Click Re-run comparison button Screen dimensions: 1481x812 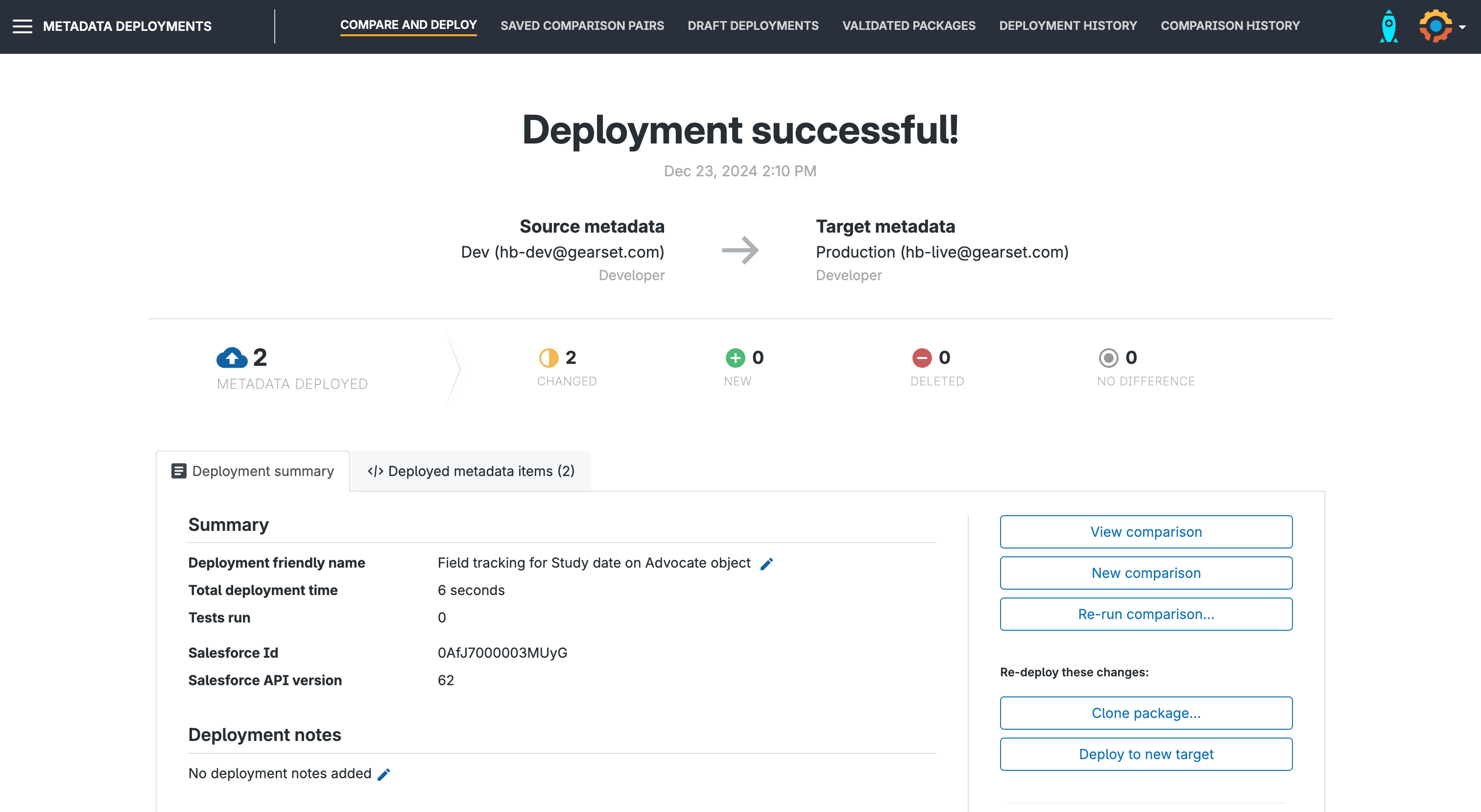click(1145, 614)
